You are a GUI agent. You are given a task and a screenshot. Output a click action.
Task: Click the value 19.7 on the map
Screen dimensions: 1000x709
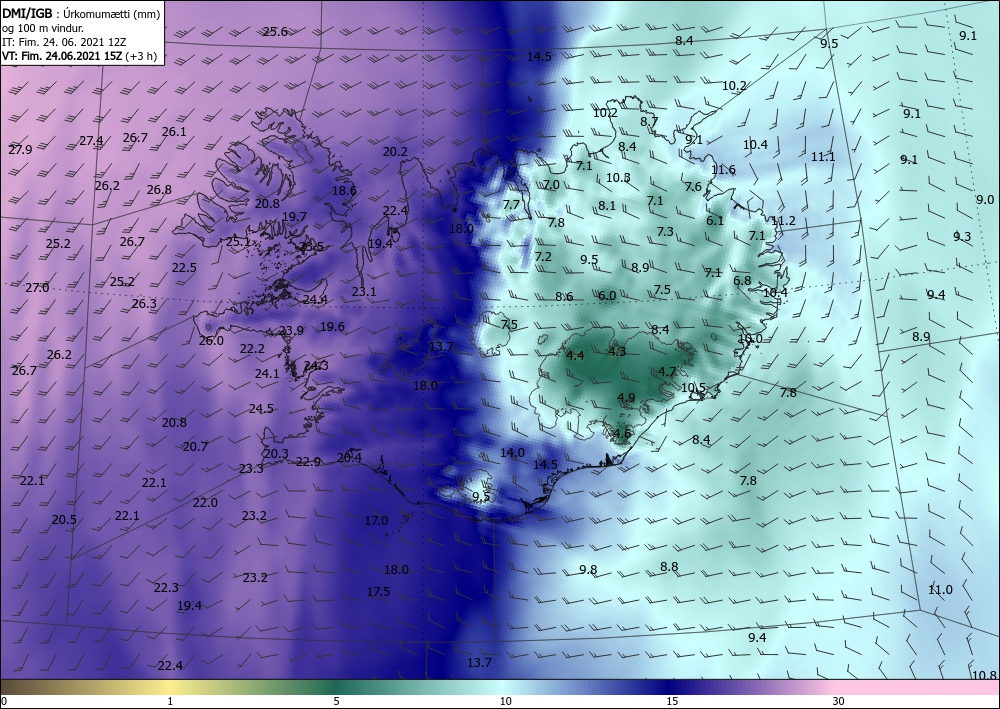pyautogui.click(x=294, y=217)
